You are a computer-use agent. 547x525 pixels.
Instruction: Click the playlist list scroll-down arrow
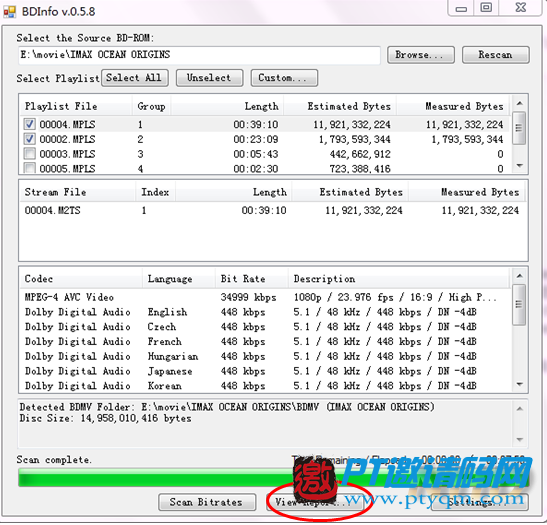[519, 166]
